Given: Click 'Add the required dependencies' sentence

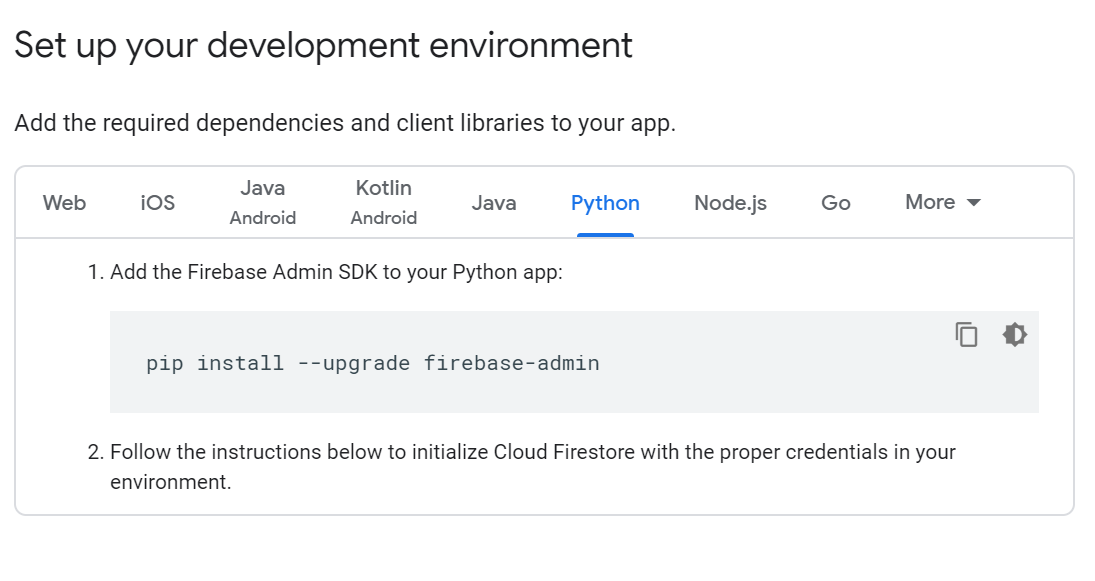Looking at the screenshot, I should tap(345, 123).
